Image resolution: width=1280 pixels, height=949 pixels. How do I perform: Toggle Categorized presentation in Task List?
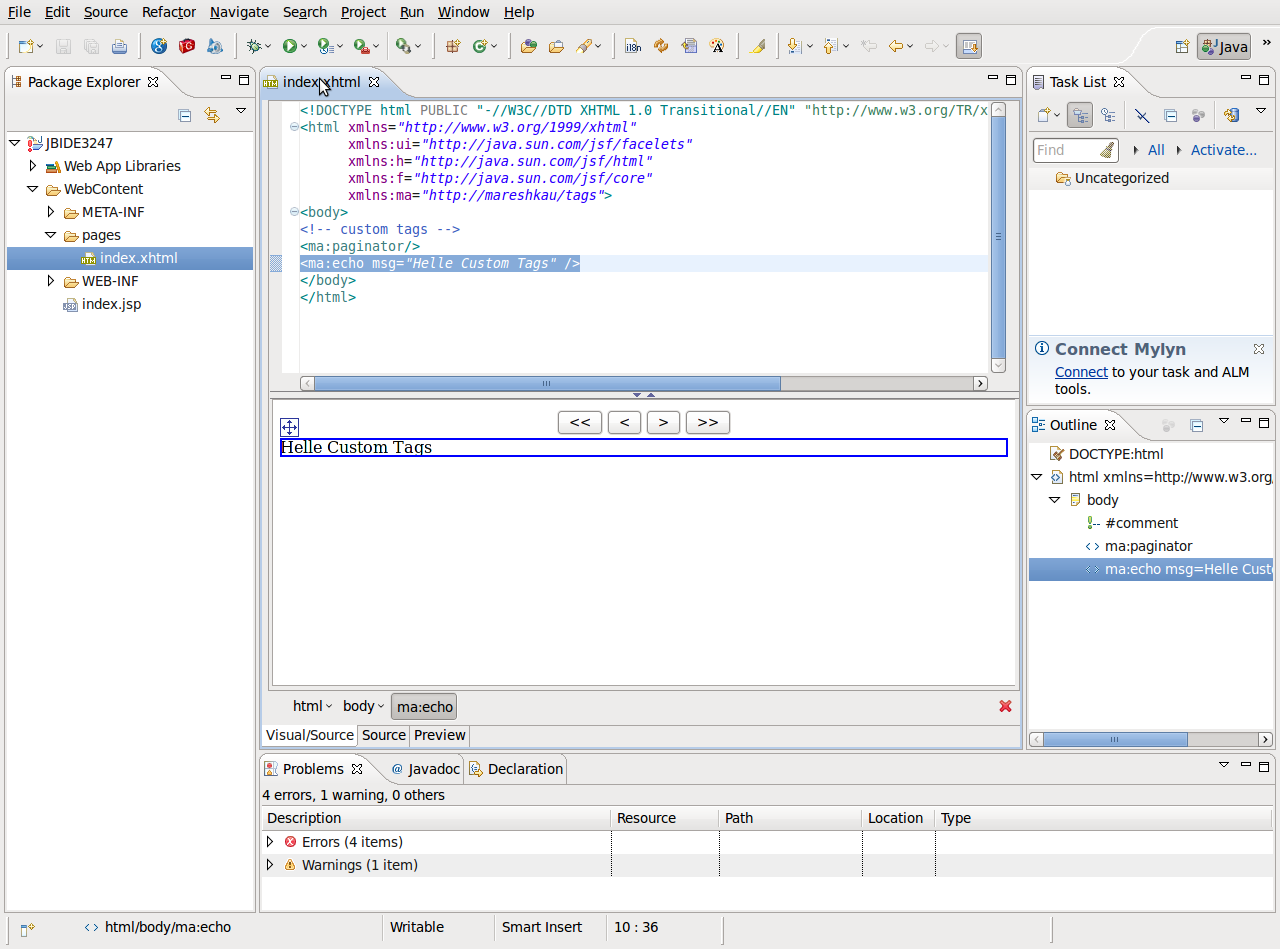click(1079, 115)
